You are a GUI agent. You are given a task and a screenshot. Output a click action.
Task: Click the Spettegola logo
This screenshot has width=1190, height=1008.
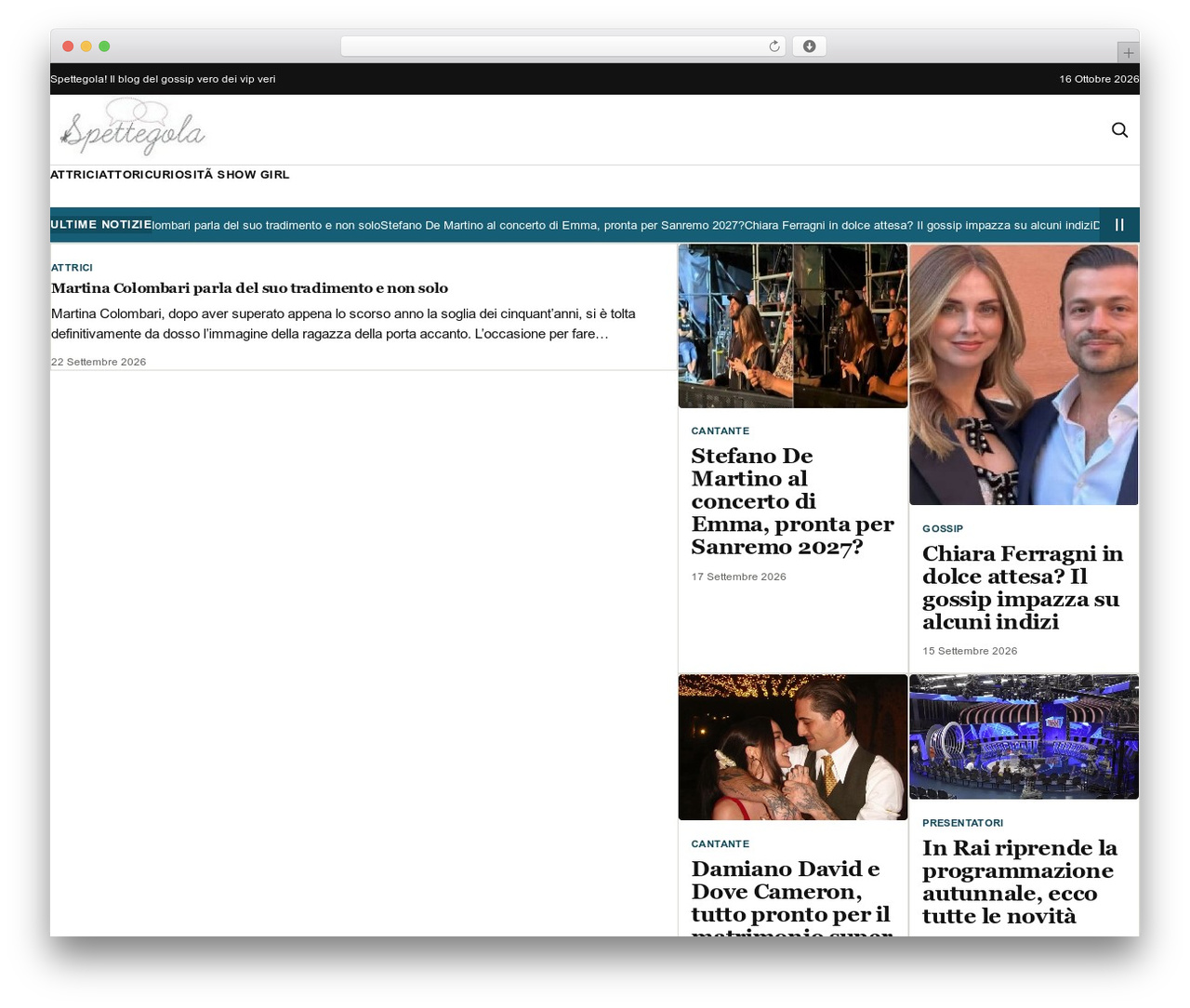(x=132, y=128)
